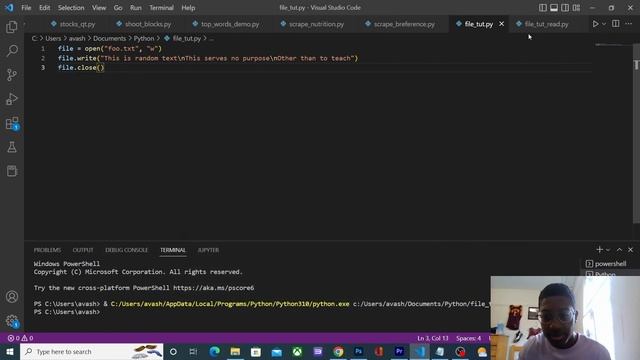Select Python in the breadcrumb path
The image size is (640, 360).
[144, 38]
